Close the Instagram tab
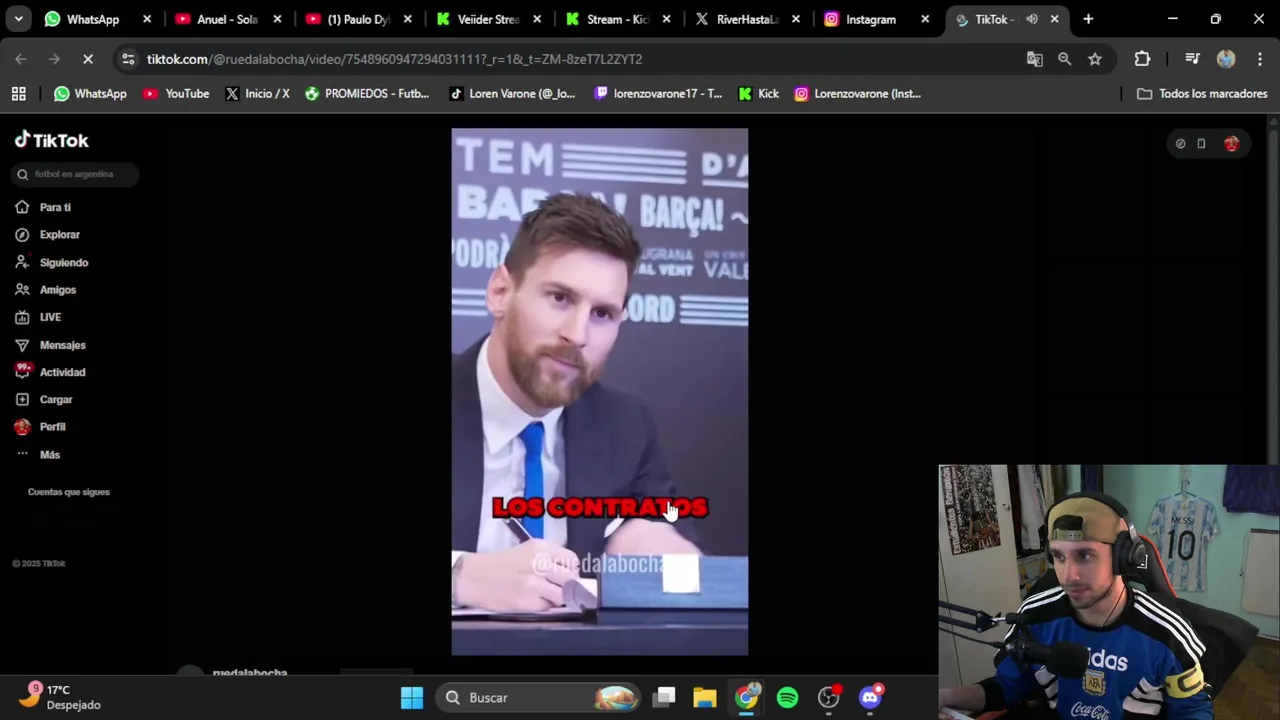Viewport: 1280px width, 720px height. pos(925,19)
